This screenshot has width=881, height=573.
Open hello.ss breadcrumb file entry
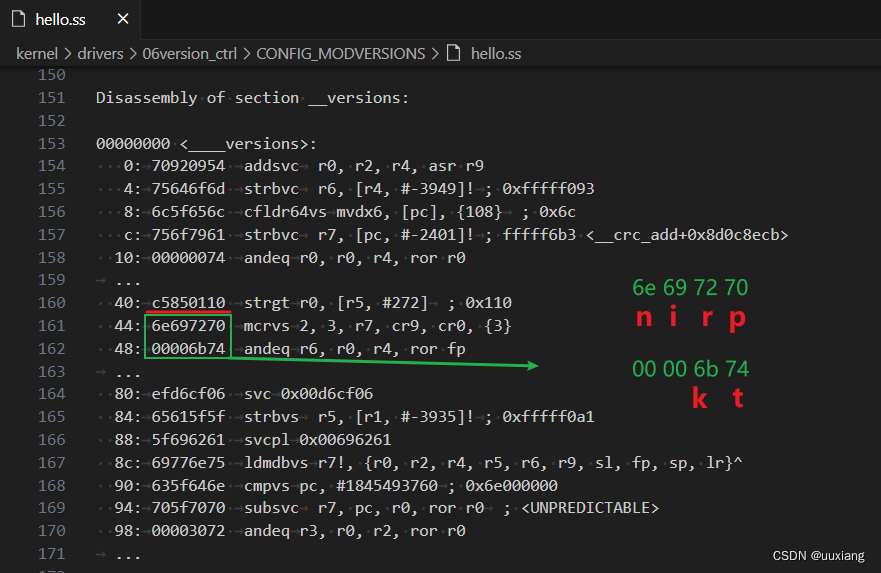(x=496, y=54)
